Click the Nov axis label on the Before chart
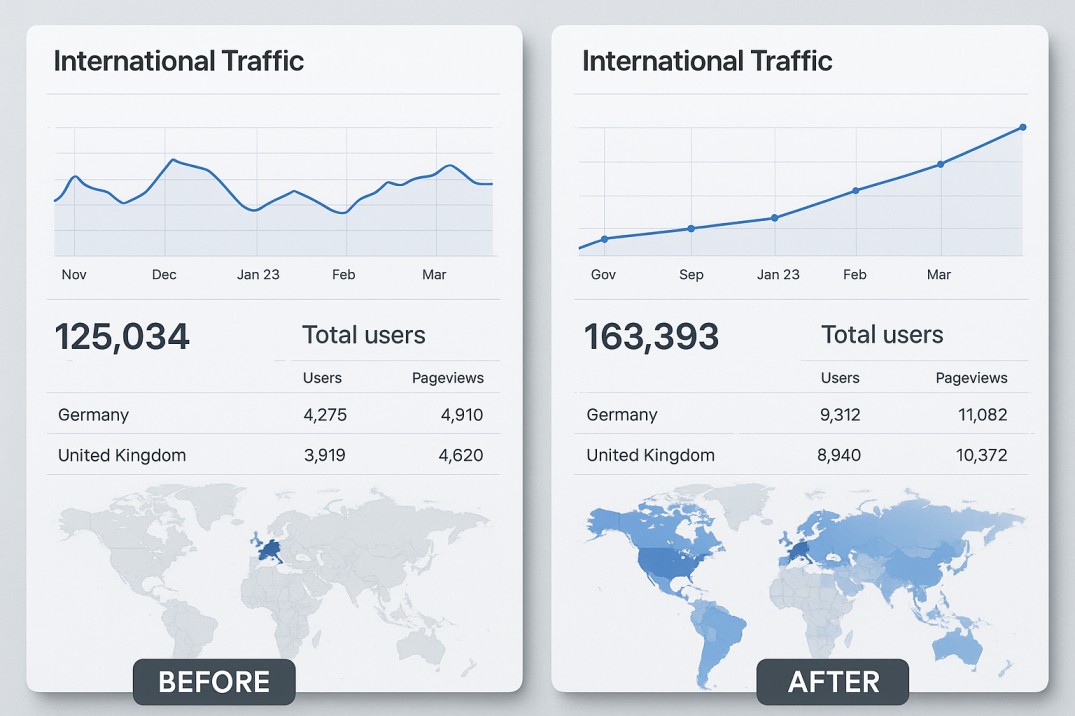The height and width of the screenshot is (716, 1075). coord(74,275)
